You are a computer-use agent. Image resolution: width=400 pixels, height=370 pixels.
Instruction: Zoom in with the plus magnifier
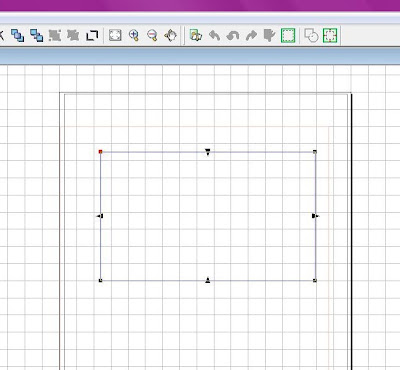coord(134,35)
